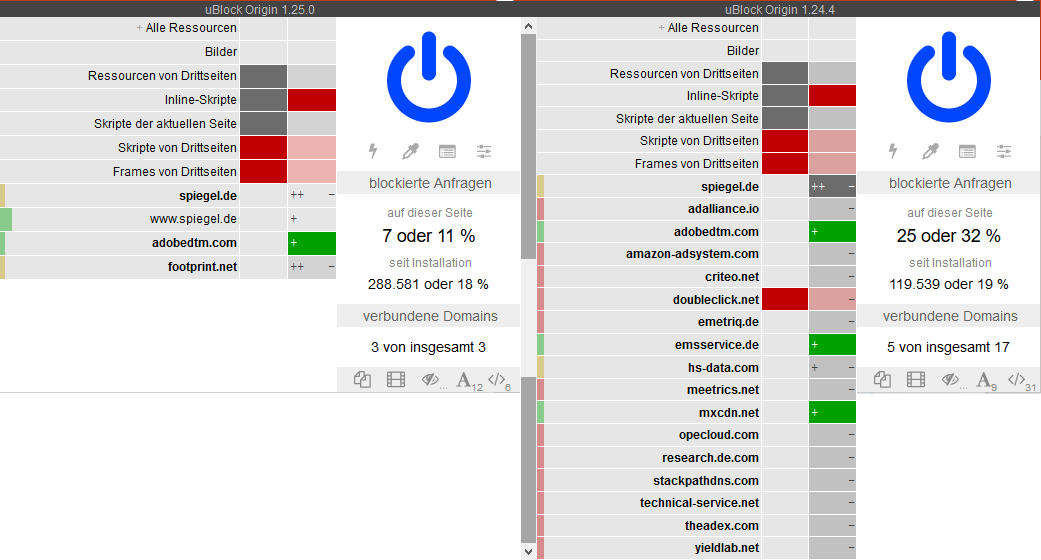
Task: Select yieldlab.net domain row
Action: click(649, 548)
